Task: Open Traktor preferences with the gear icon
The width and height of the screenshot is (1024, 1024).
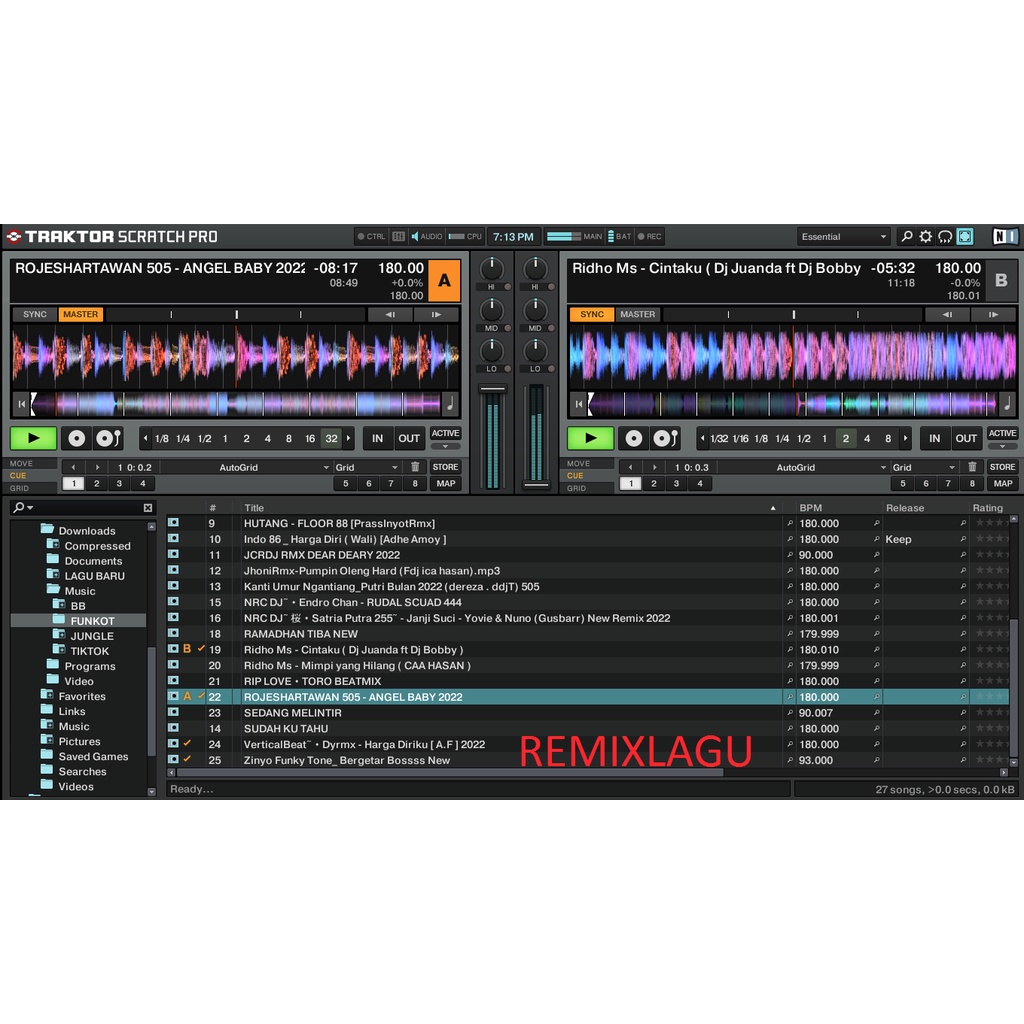Action: click(925, 236)
